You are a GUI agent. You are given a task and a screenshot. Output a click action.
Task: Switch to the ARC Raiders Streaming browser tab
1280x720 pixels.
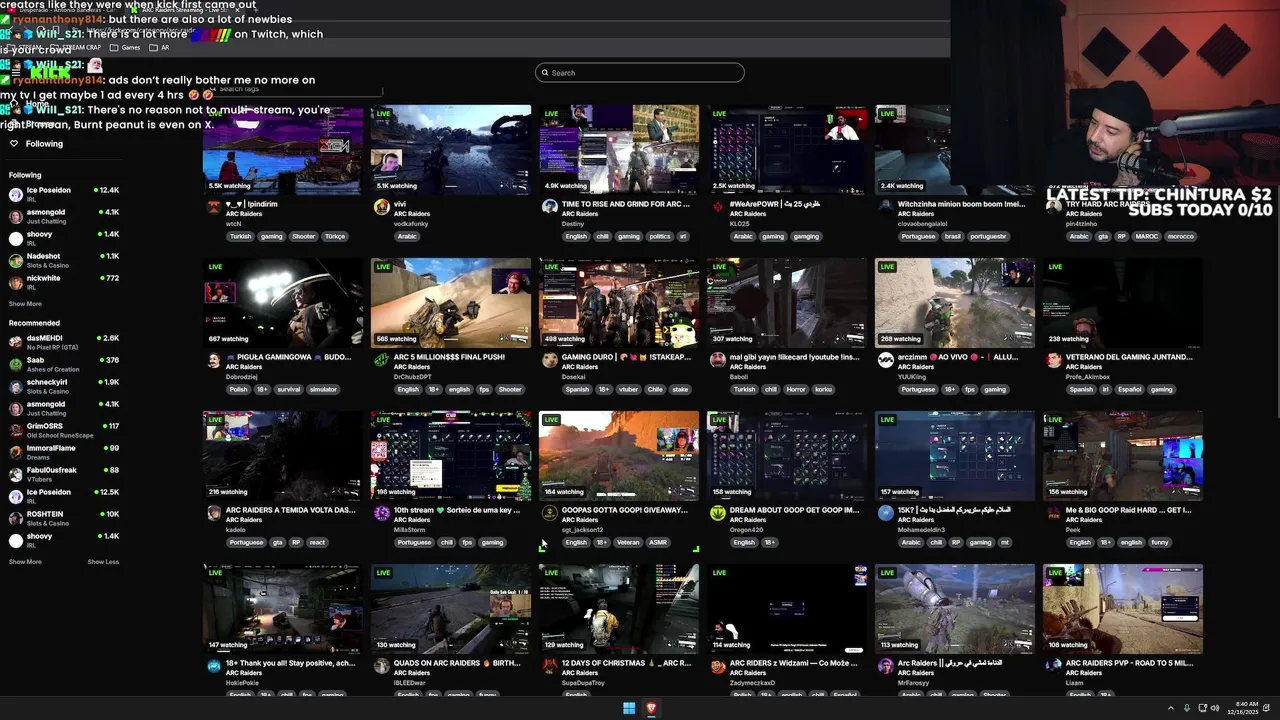[185, 9]
